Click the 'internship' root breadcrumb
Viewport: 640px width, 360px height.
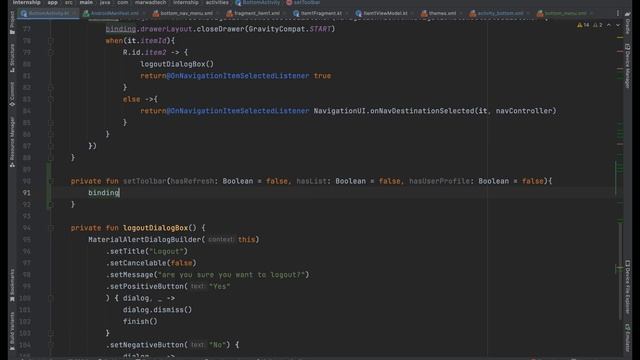pyautogui.click(x=27, y=2)
